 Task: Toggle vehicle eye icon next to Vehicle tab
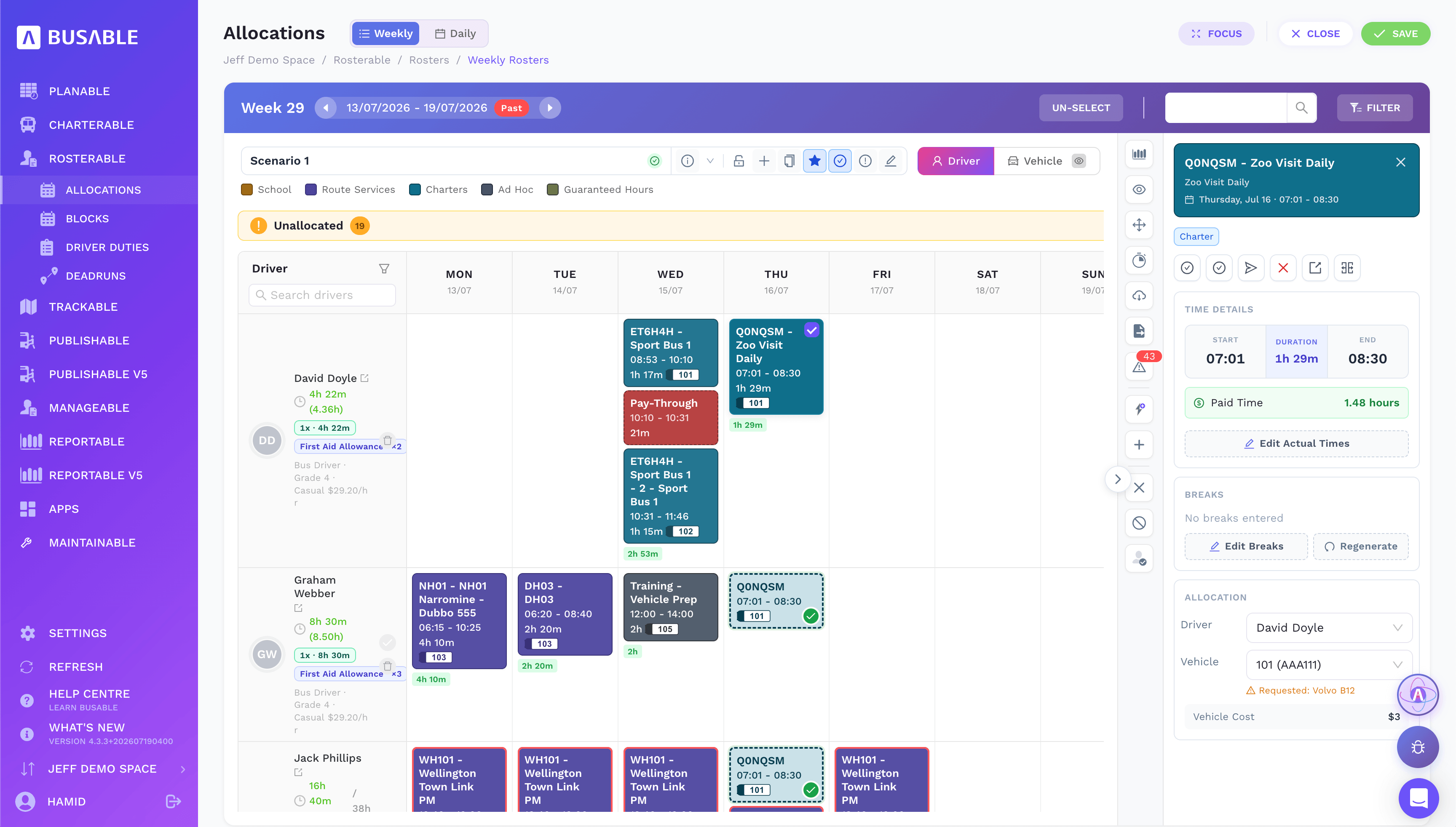click(1079, 161)
